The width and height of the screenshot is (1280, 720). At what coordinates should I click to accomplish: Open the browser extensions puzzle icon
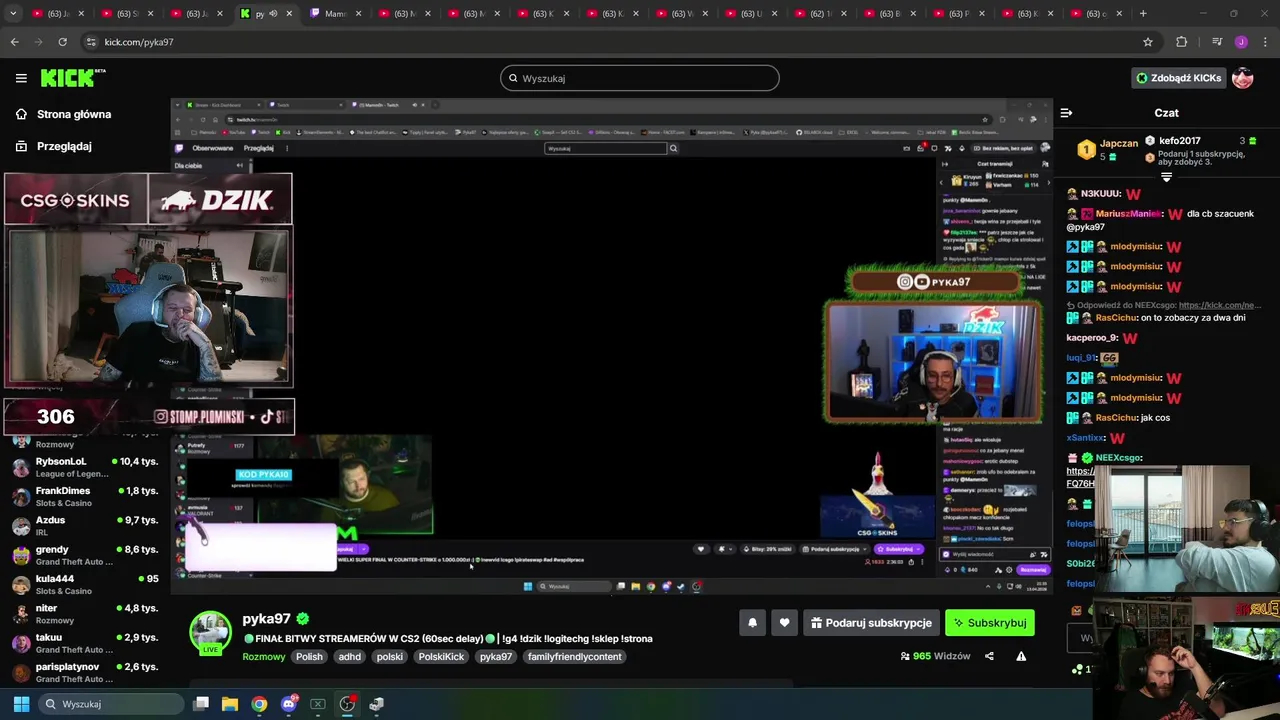tap(1182, 42)
